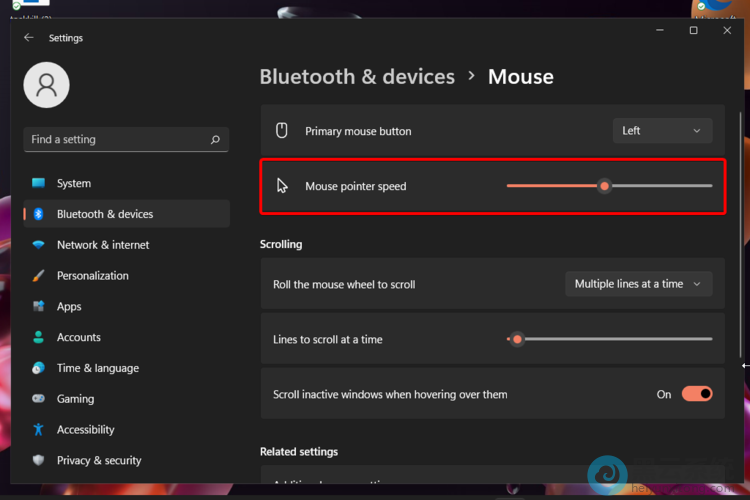
Task: Click the System monitor icon in sidebar
Action: pos(38,183)
